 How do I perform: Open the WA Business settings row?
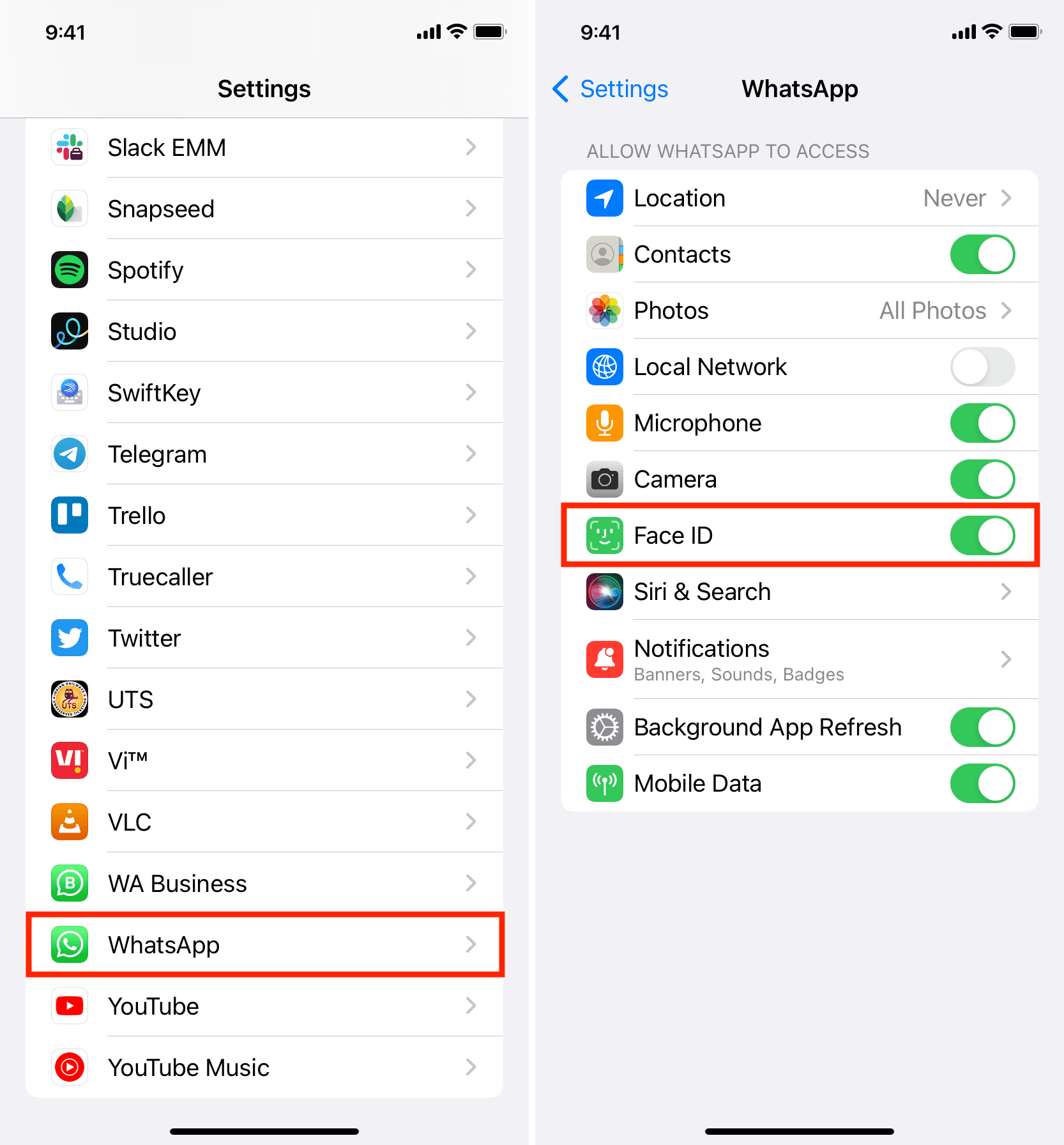(x=264, y=883)
